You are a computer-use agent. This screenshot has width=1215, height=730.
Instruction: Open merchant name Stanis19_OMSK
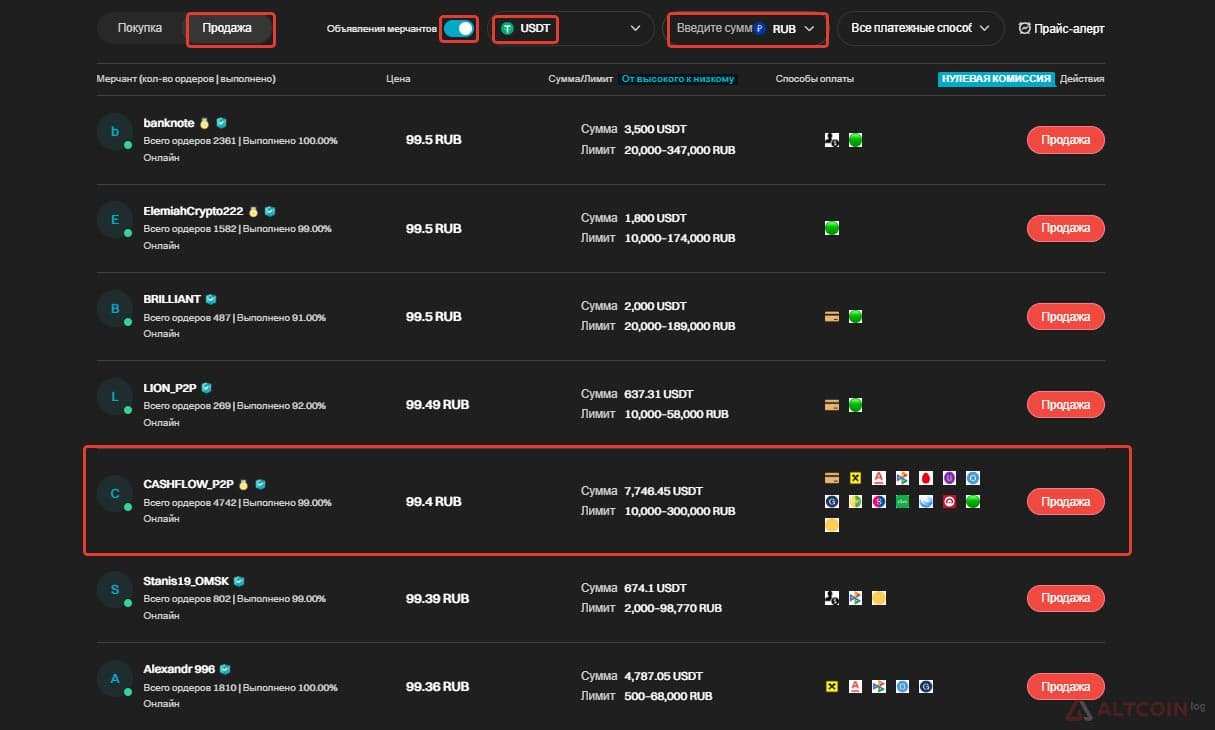[187, 581]
